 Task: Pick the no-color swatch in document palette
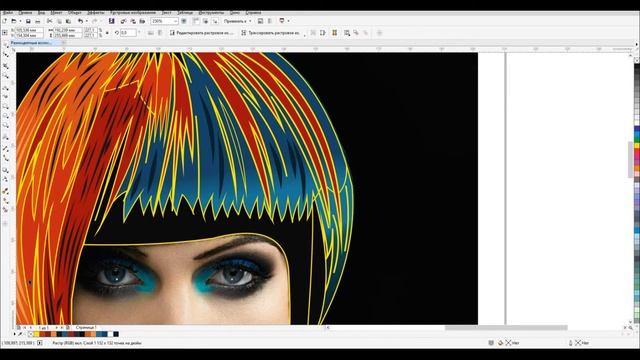30,334
